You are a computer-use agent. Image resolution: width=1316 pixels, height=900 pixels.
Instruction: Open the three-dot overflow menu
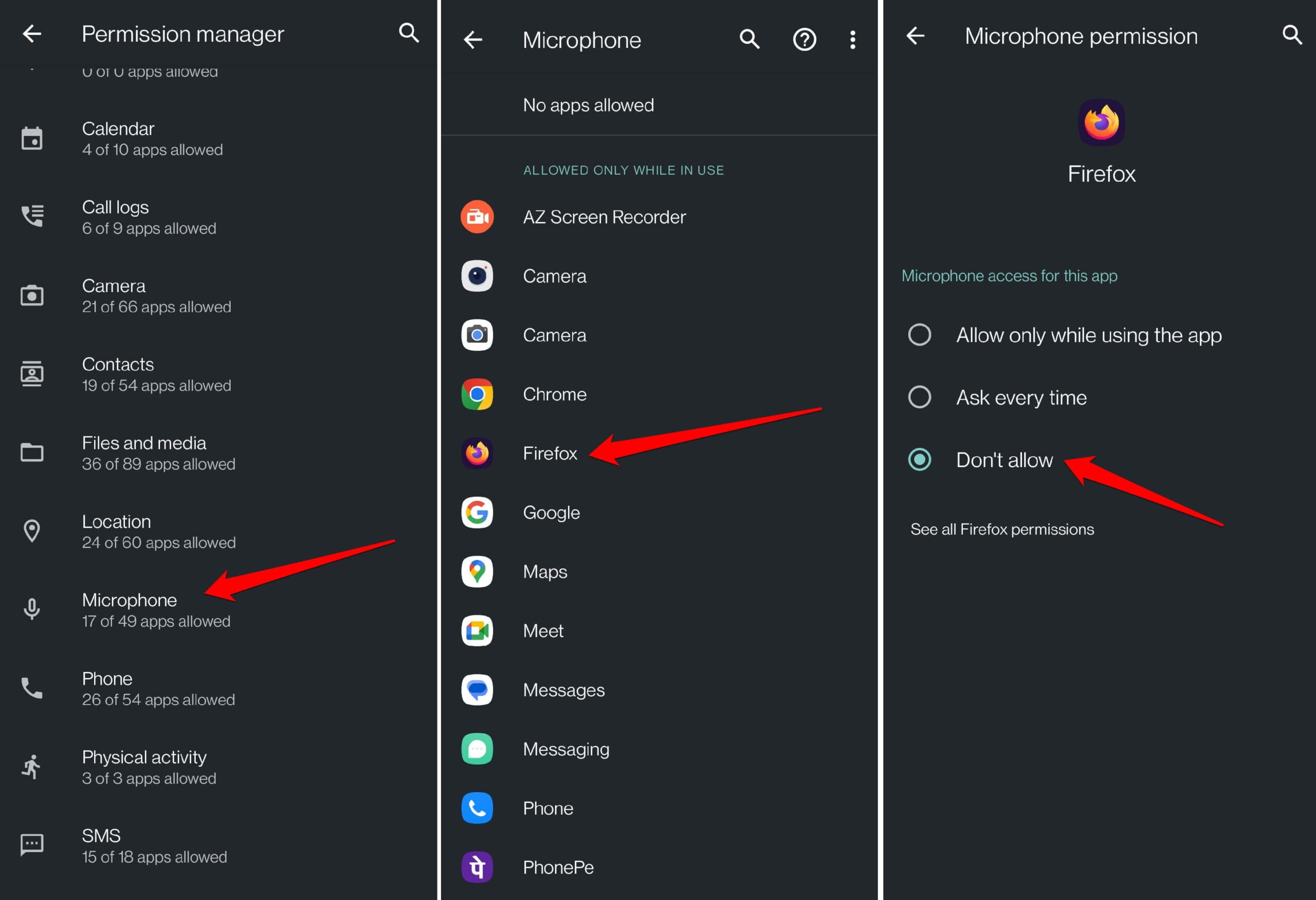(852, 39)
